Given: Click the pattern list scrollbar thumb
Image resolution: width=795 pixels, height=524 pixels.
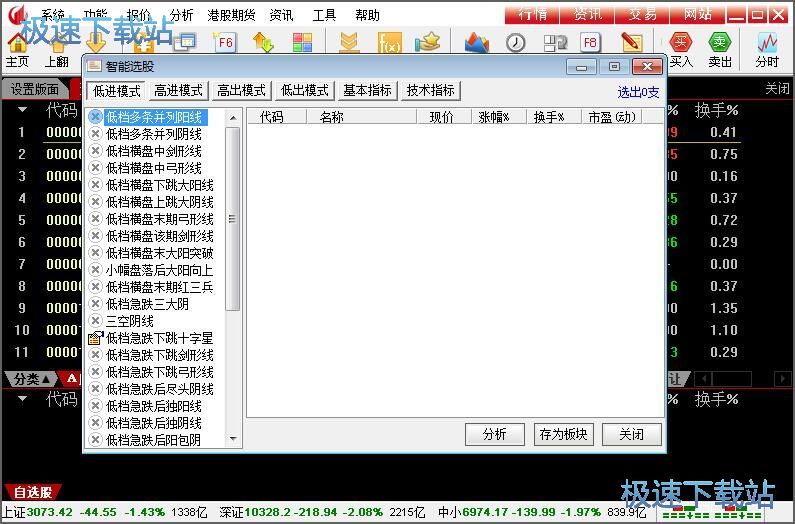Looking at the screenshot, I should point(233,219).
